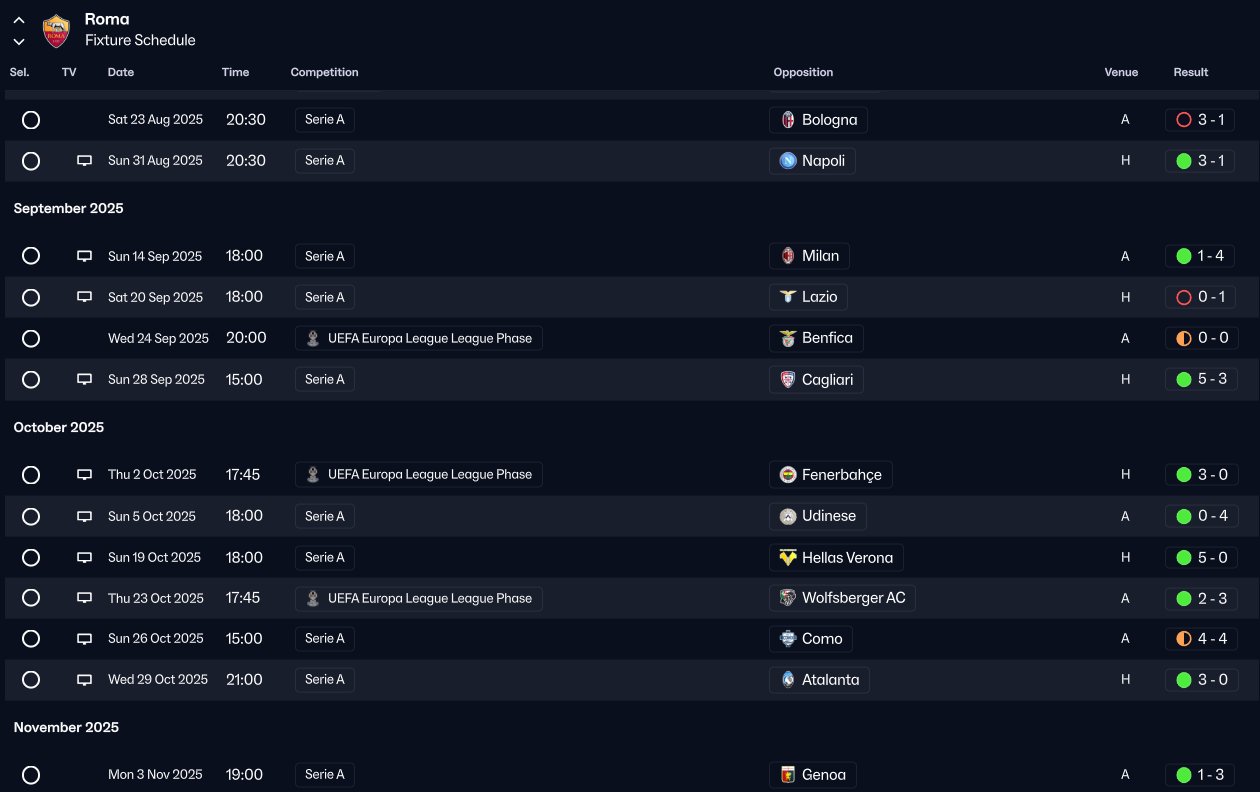Select the Bologna fixture radio button
The width and height of the screenshot is (1260, 792).
coord(31,120)
